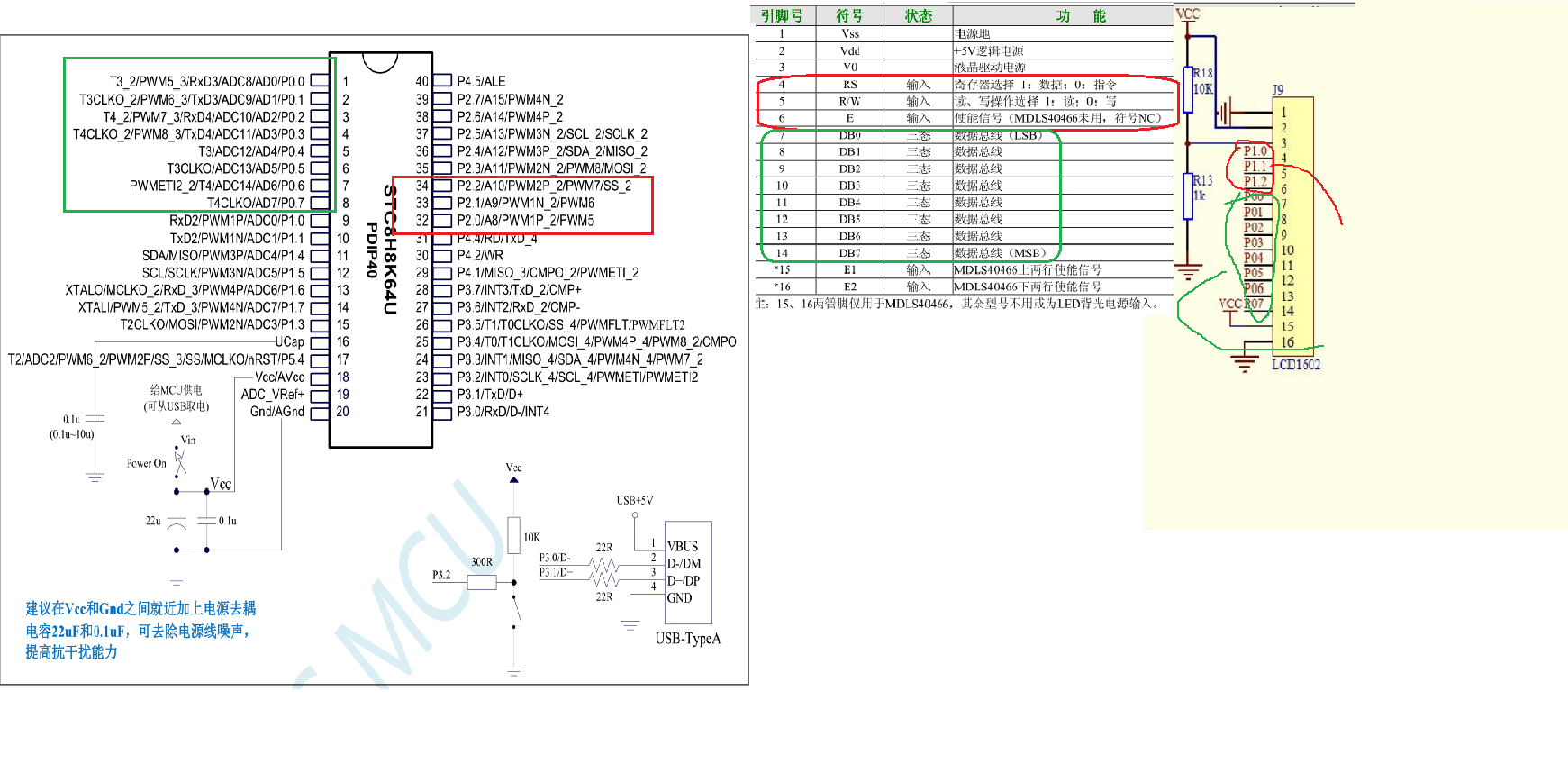Click the 'P2.6/A14/PWM4P_2' pin label
The width and height of the screenshot is (1568, 773).
click(510, 116)
